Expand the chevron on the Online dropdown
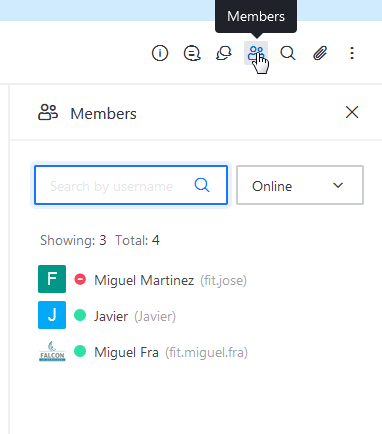This screenshot has height=434, width=382. 338,185
